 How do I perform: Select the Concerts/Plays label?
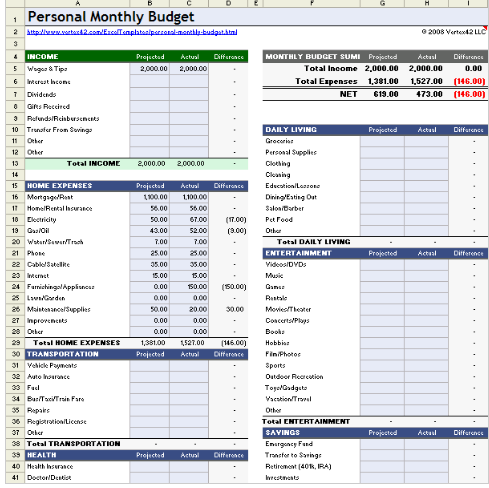click(287, 321)
